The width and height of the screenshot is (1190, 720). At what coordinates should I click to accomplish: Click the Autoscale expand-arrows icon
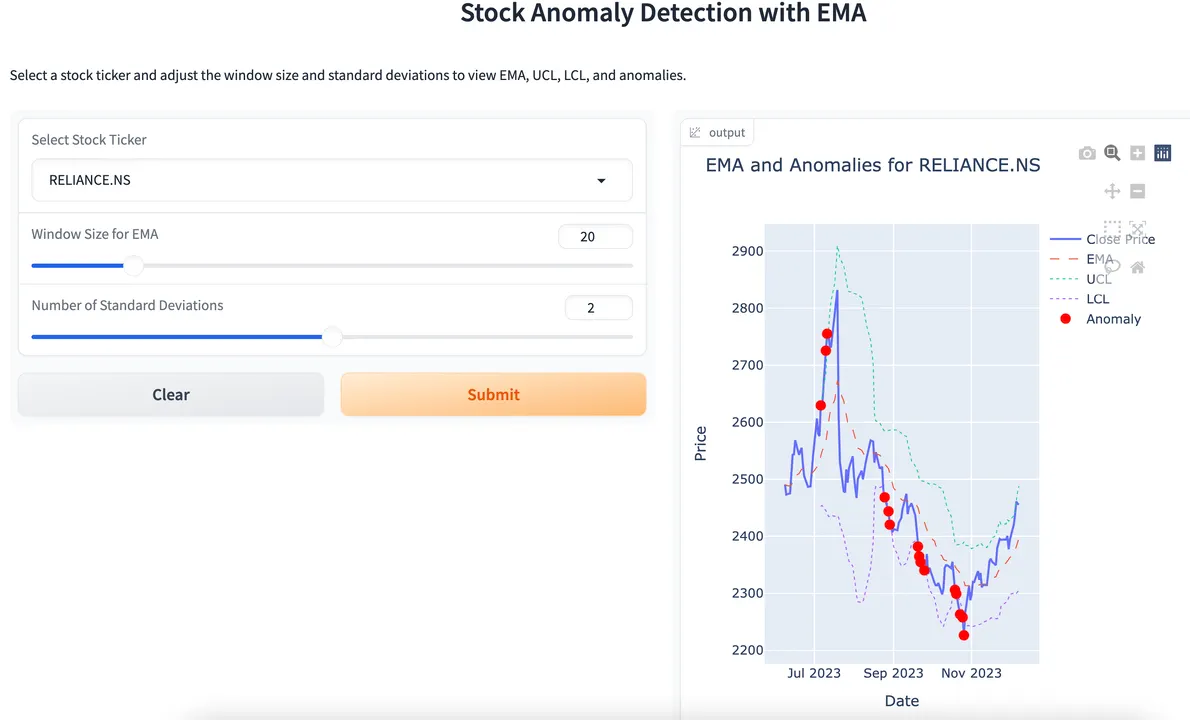point(1137,228)
